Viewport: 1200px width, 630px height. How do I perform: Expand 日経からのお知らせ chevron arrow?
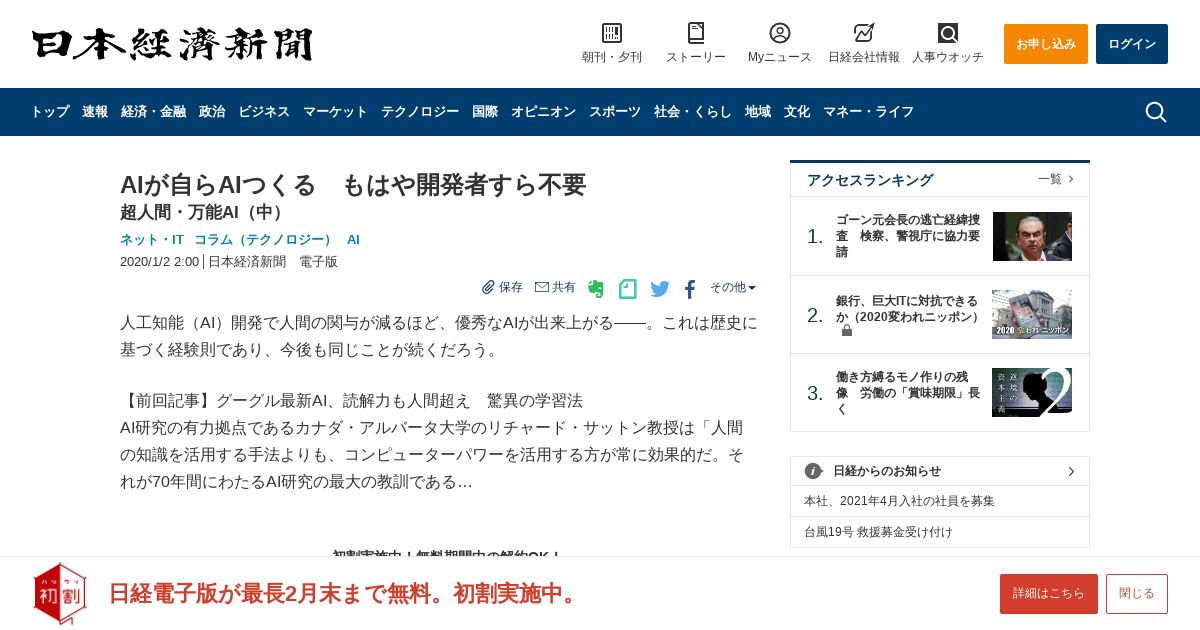click(1071, 471)
